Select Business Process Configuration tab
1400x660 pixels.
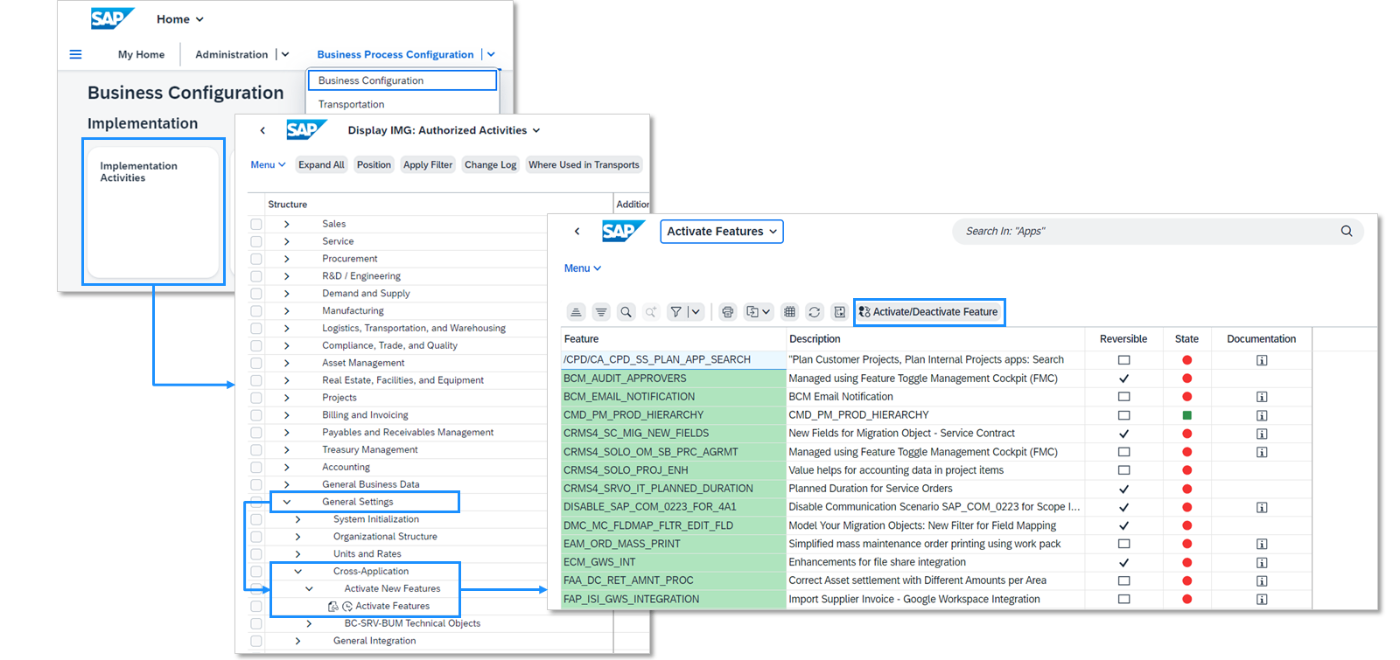tap(395, 55)
